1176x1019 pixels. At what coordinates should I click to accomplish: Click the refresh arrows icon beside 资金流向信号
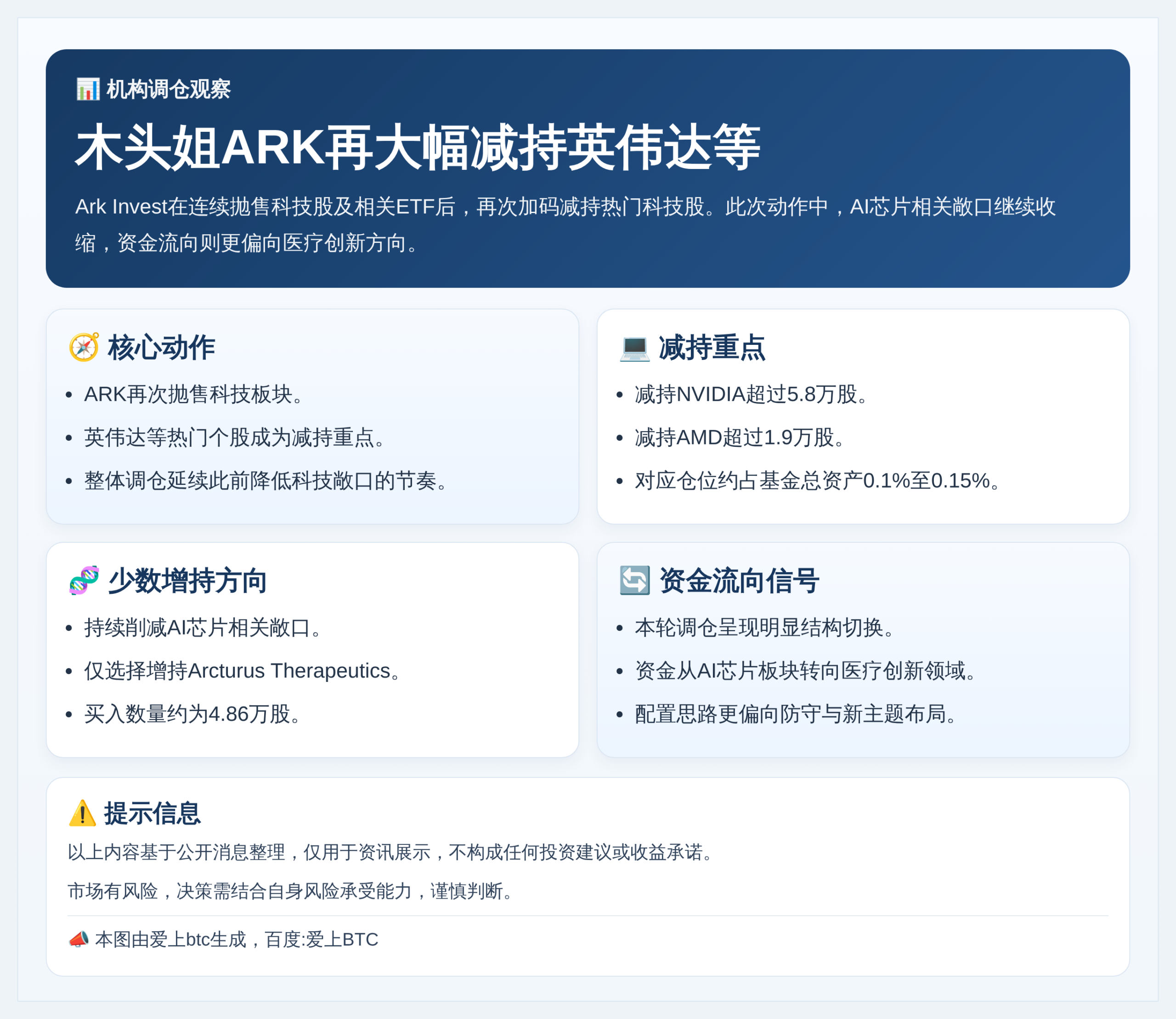click(634, 580)
